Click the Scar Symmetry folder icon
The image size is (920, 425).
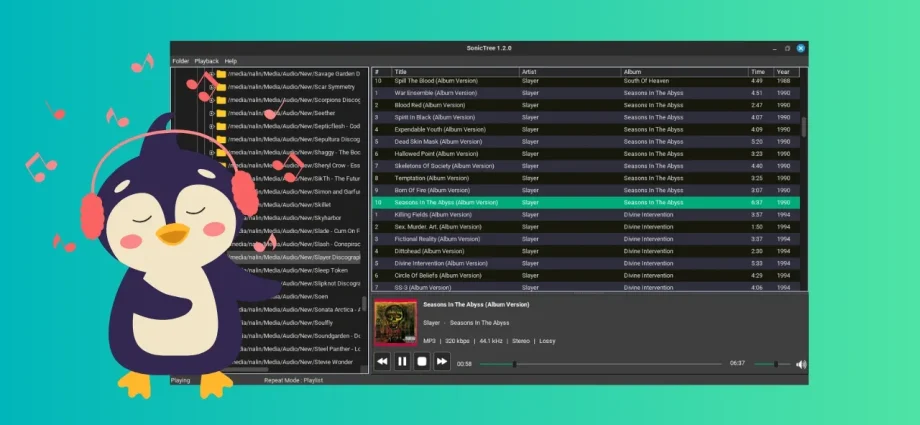[221, 87]
